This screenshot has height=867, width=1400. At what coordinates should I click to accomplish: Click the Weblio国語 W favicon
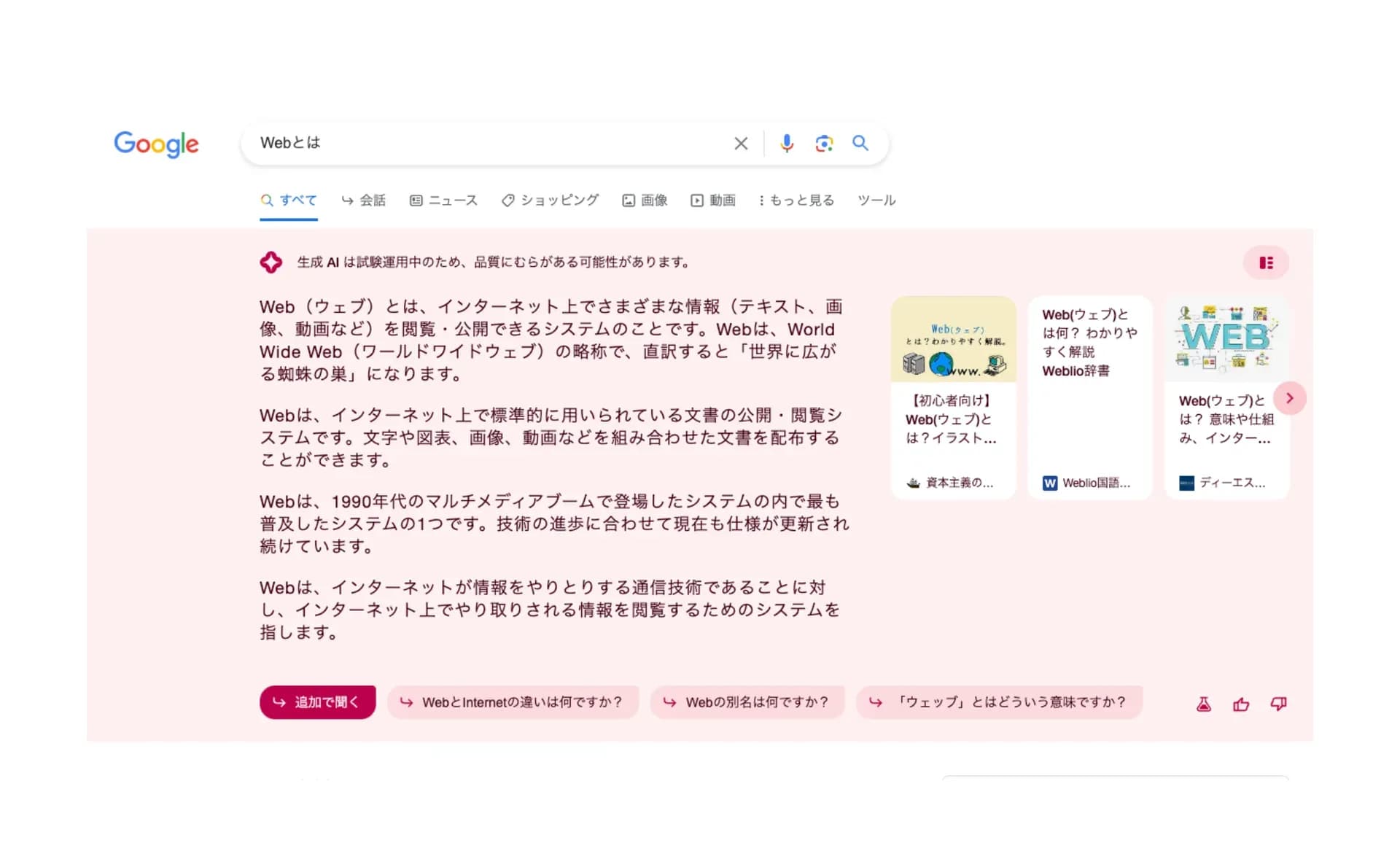(1050, 483)
